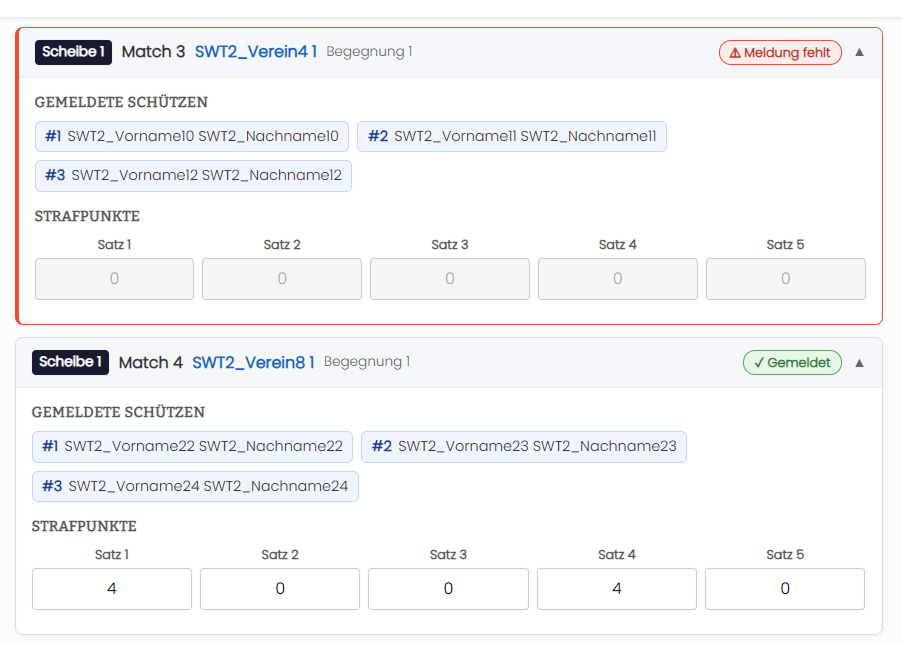
Task: Click the Satz 1 penalty field in Match 4
Action: click(112, 589)
